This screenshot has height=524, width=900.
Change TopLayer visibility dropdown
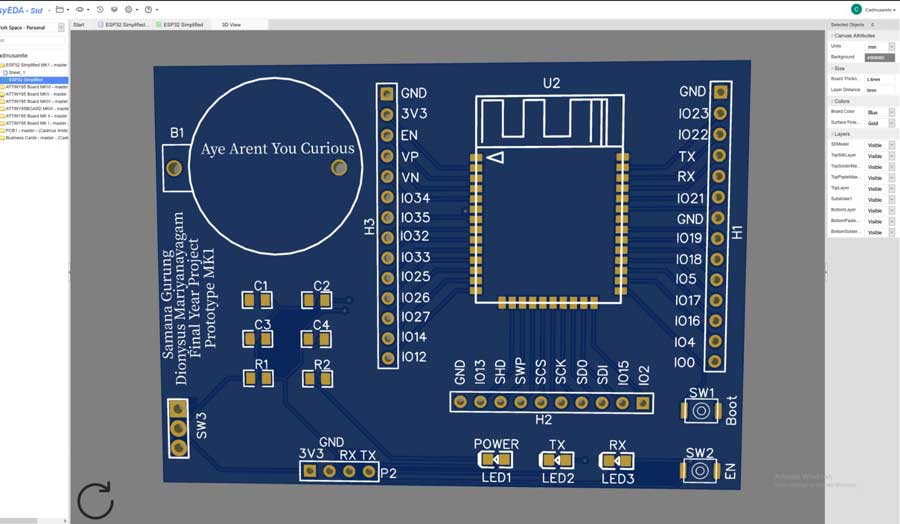tap(879, 187)
